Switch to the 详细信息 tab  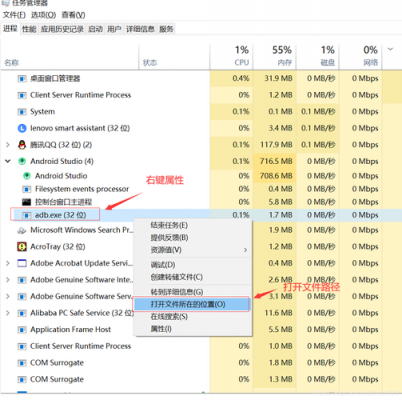(140, 29)
